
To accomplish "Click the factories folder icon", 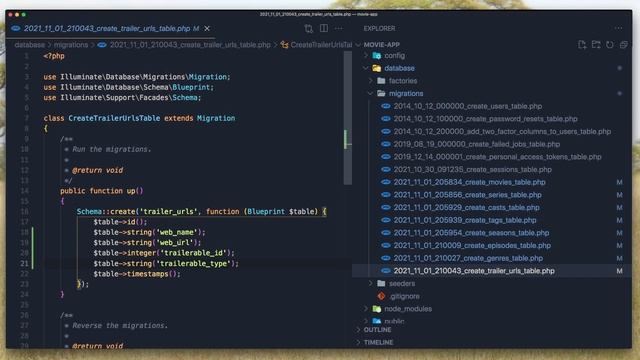I will [381, 81].
